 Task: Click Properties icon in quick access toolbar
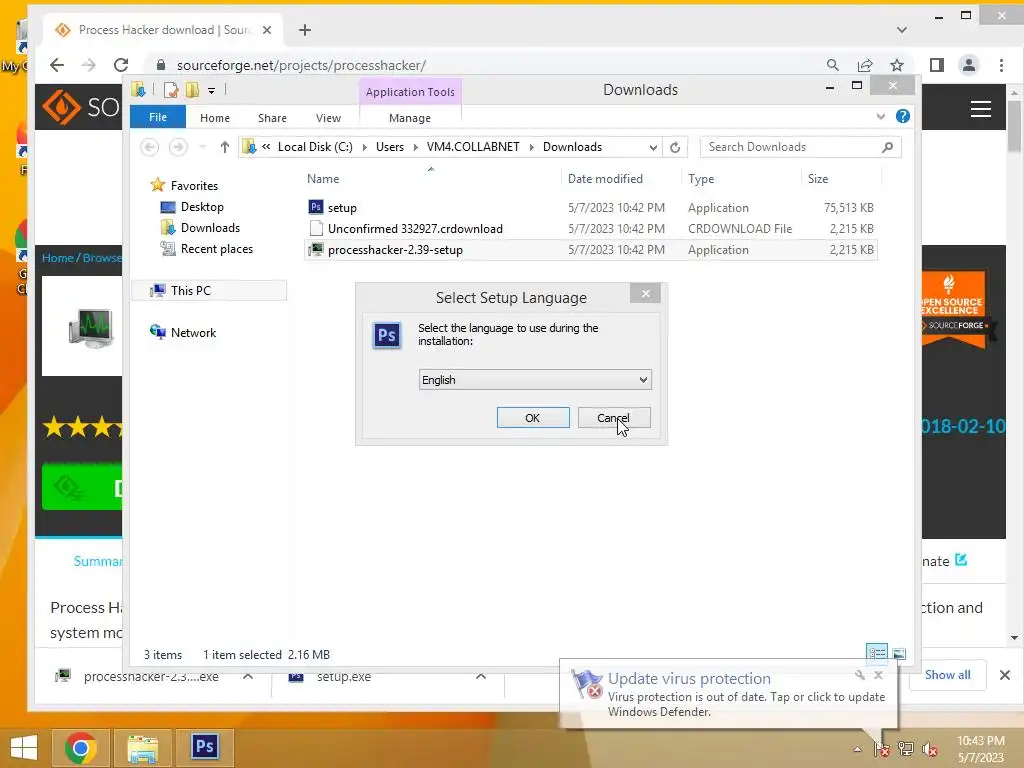171,90
